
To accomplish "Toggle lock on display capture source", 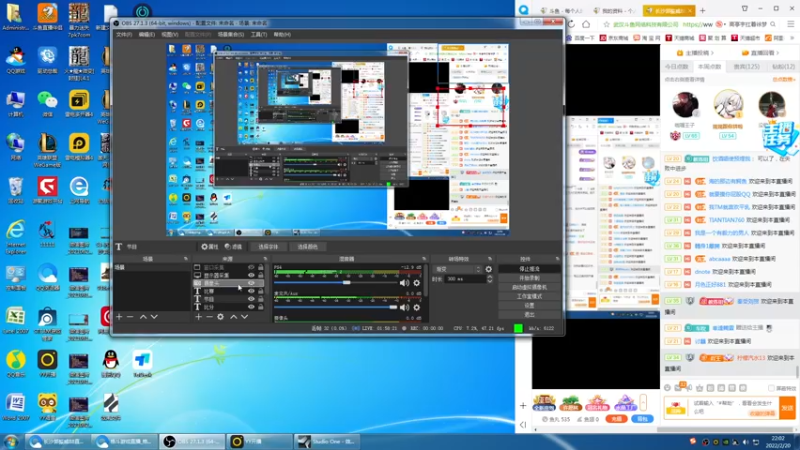I will (x=261, y=275).
